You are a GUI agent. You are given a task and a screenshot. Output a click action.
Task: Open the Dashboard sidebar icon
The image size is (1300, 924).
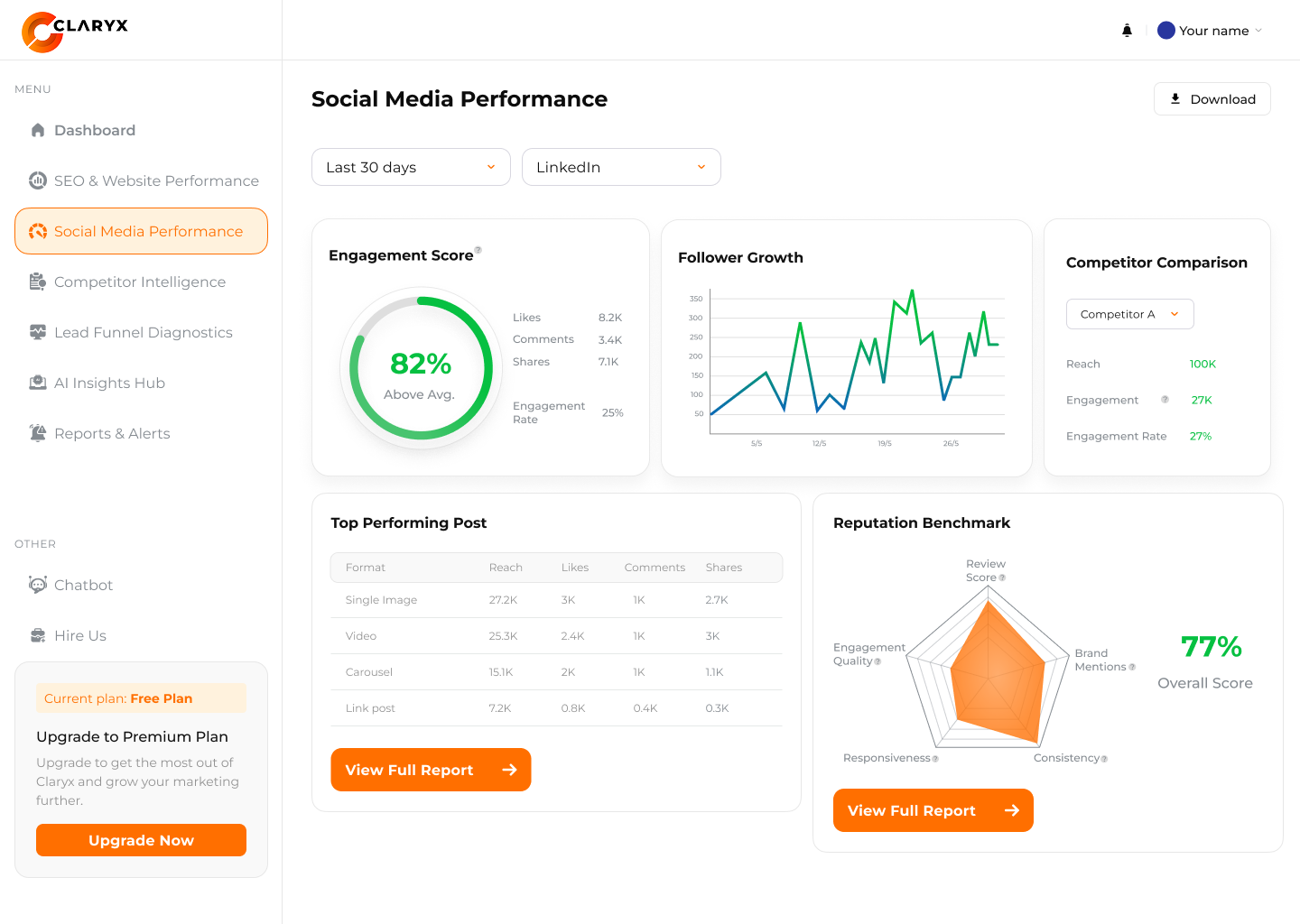[38, 130]
